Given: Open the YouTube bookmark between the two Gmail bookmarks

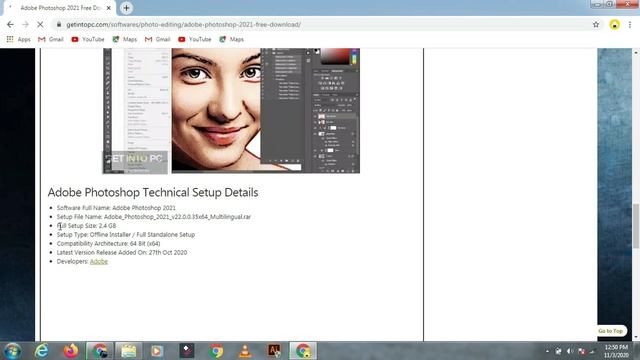Looking at the screenshot, I should tap(88, 39).
